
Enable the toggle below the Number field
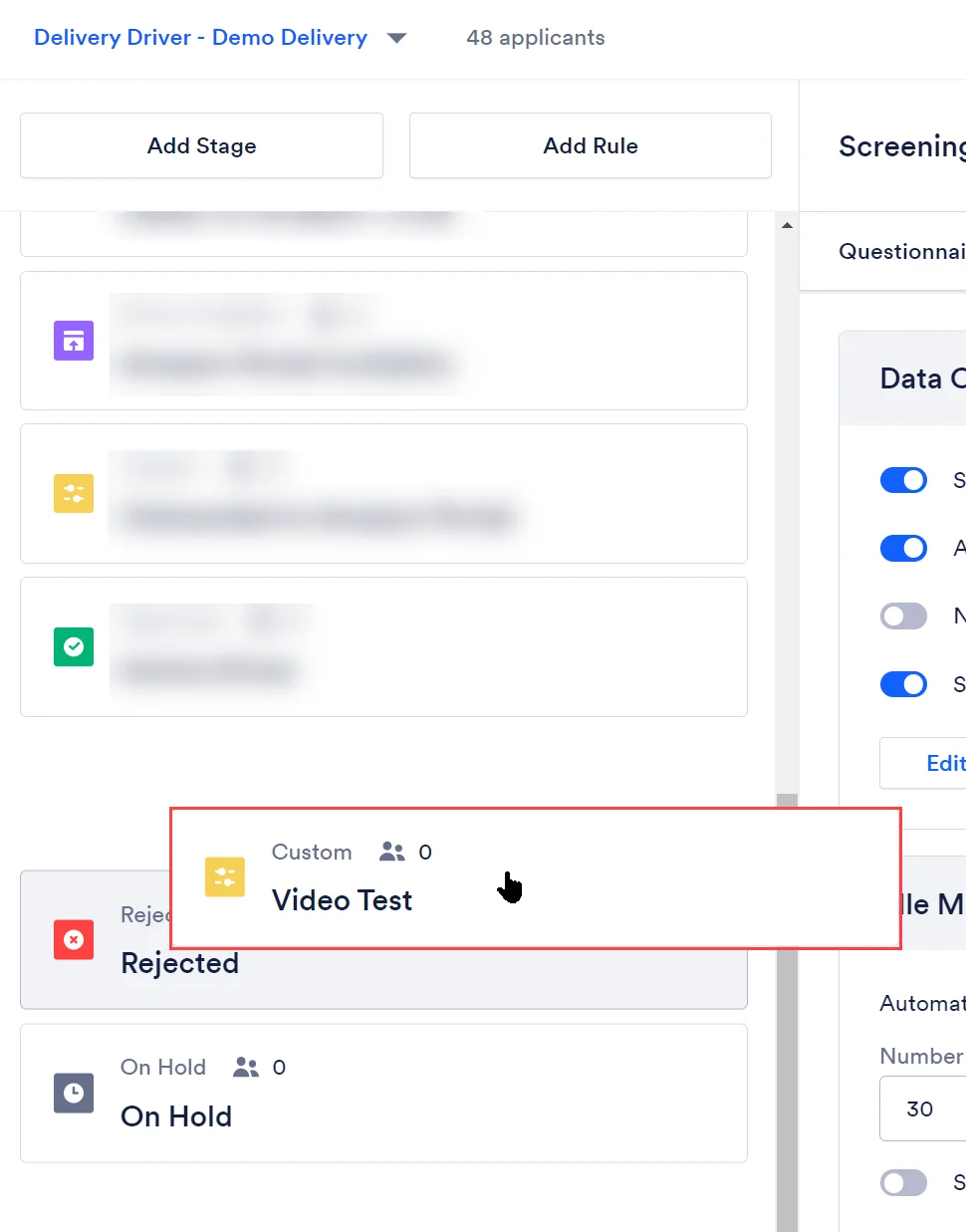click(903, 1182)
